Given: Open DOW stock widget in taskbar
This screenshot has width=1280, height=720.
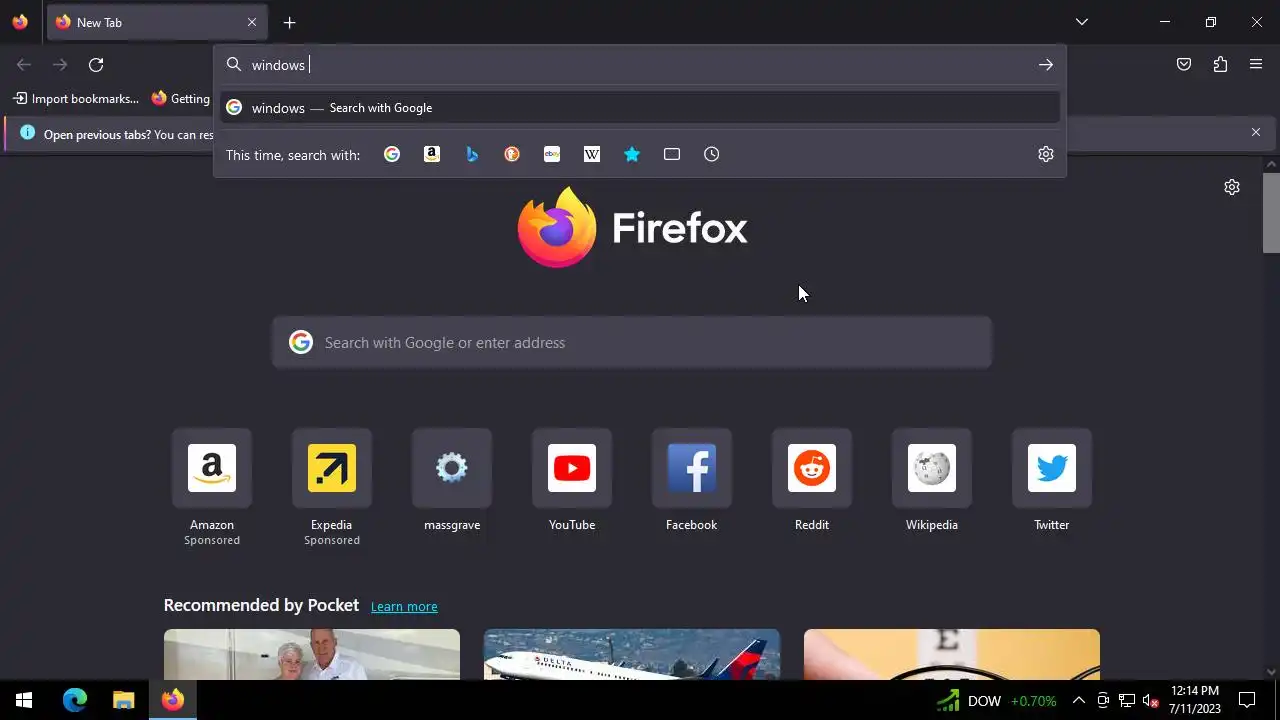Looking at the screenshot, I should tap(996, 701).
